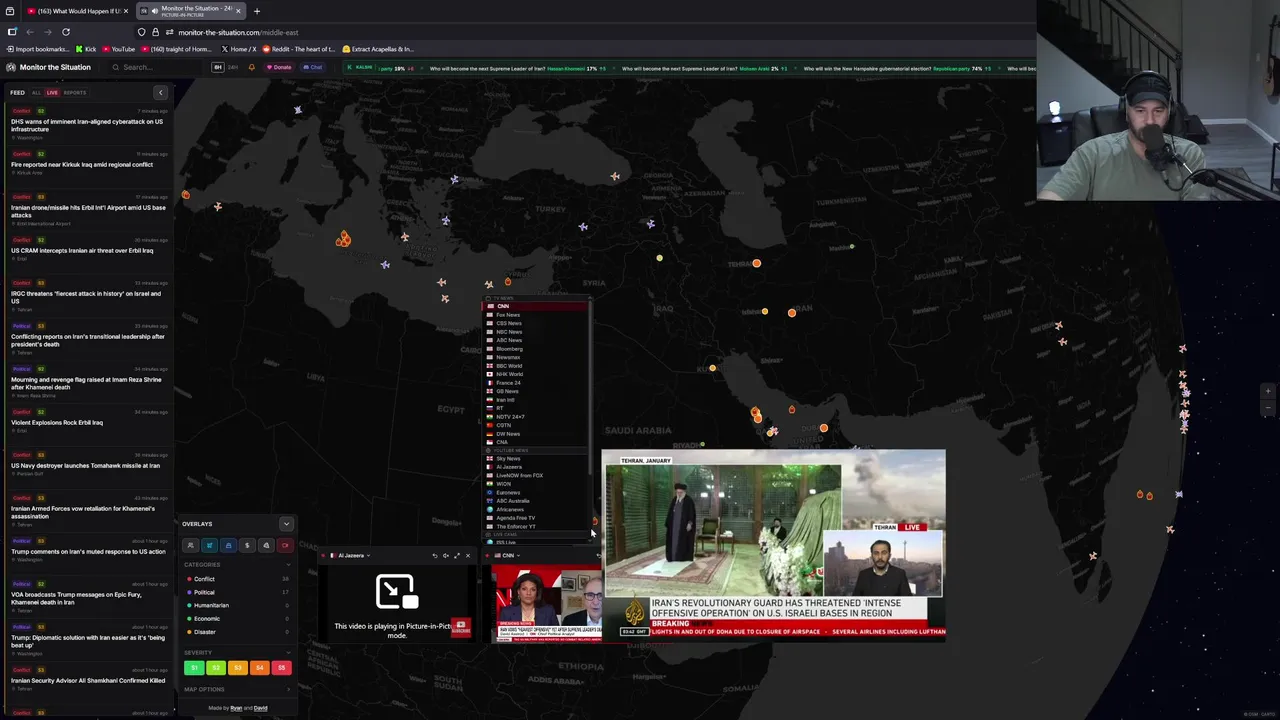1280x720 pixels.
Task: Open a new browser tab
Action: click(256, 11)
